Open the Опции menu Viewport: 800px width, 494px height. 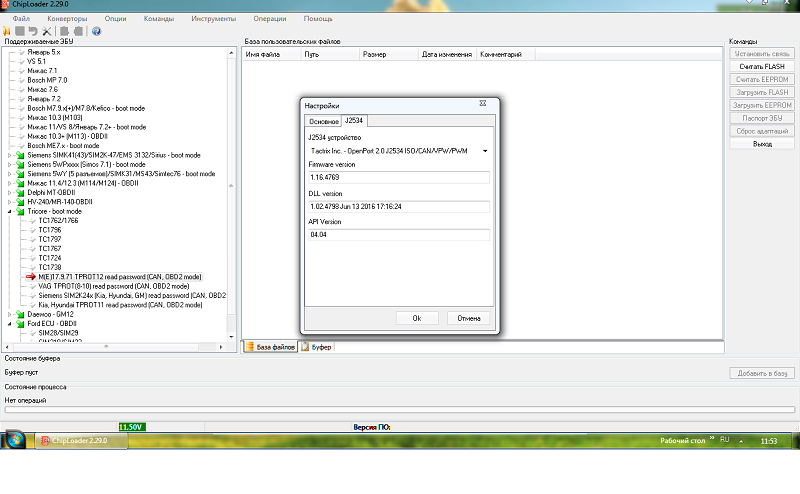pos(116,19)
